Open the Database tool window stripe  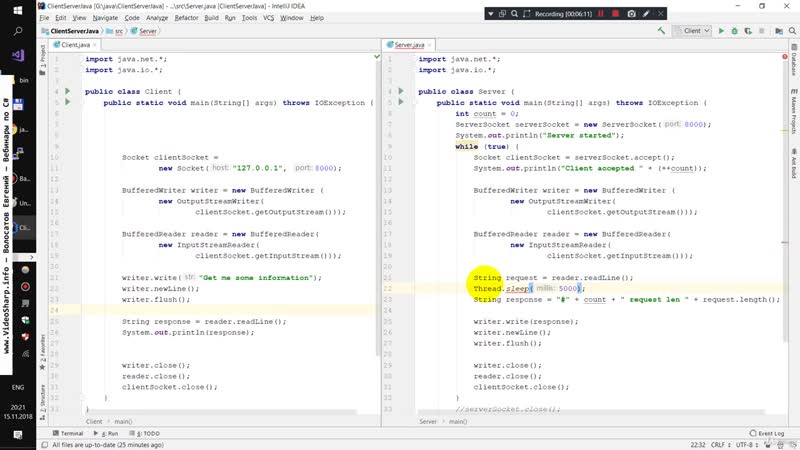coord(794,60)
